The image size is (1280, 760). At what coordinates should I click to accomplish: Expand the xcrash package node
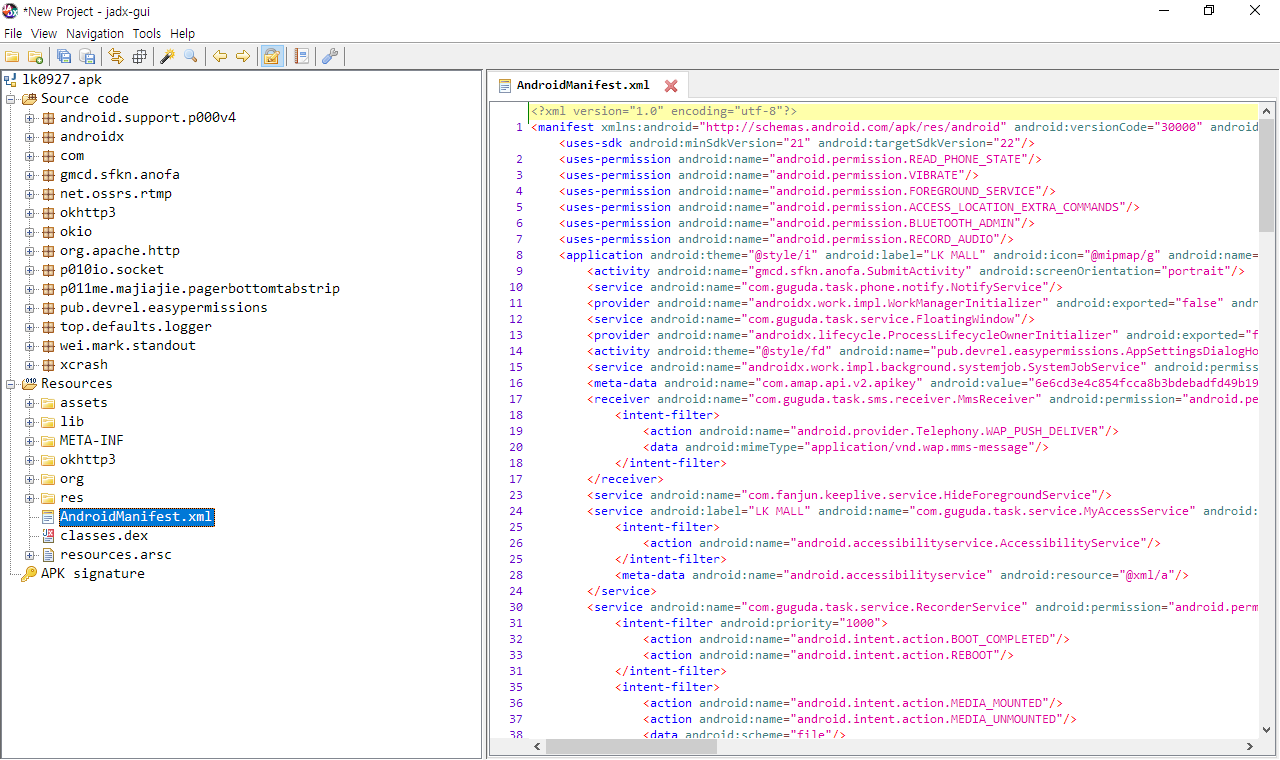pos(30,365)
